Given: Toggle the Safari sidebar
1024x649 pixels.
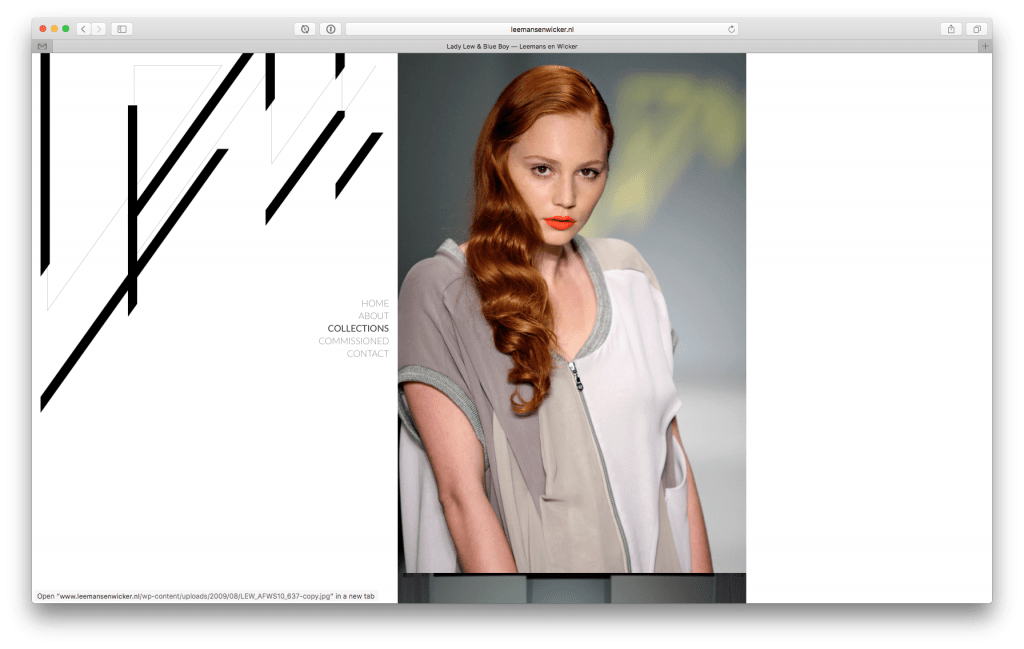Looking at the screenshot, I should [121, 29].
